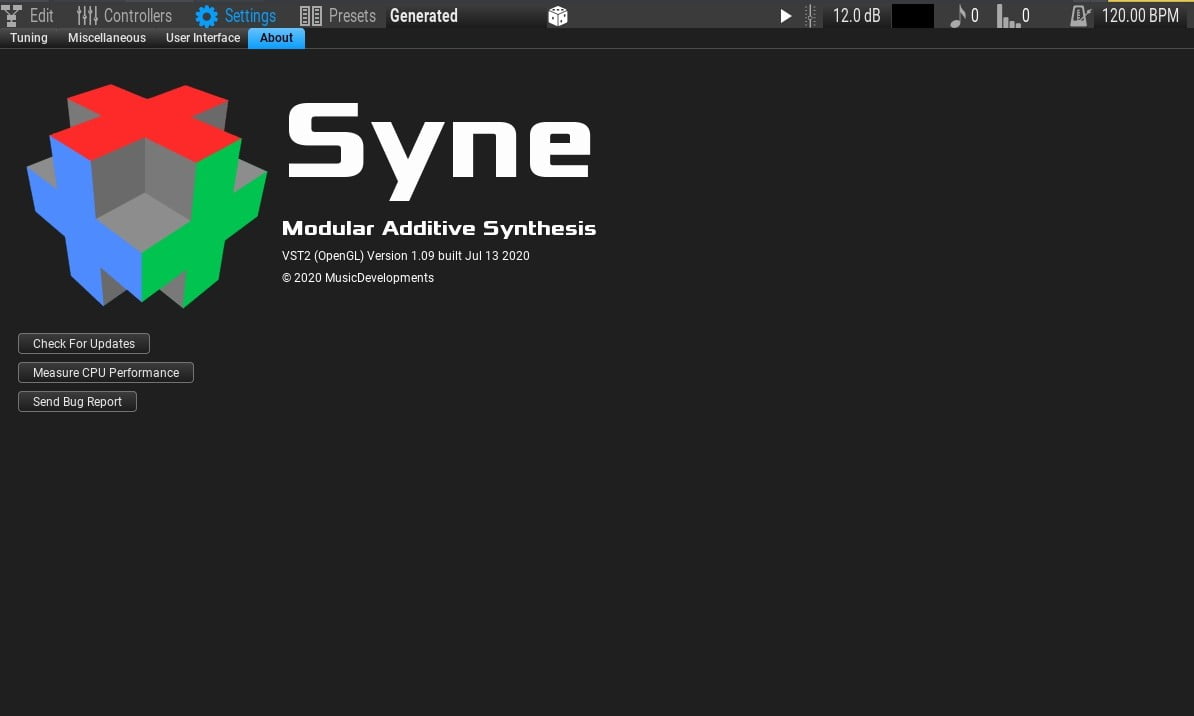Click Measure CPU Performance button
Image resolution: width=1194 pixels, height=716 pixels.
106,372
